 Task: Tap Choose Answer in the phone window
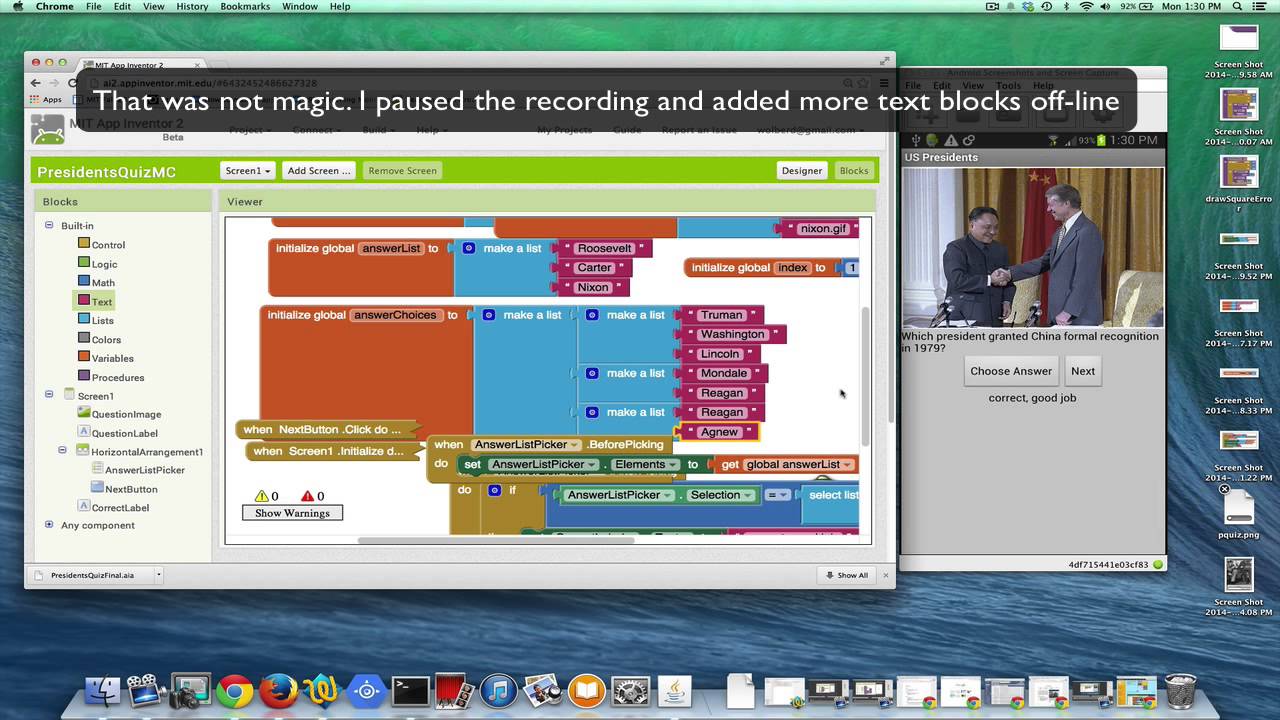tap(1011, 371)
